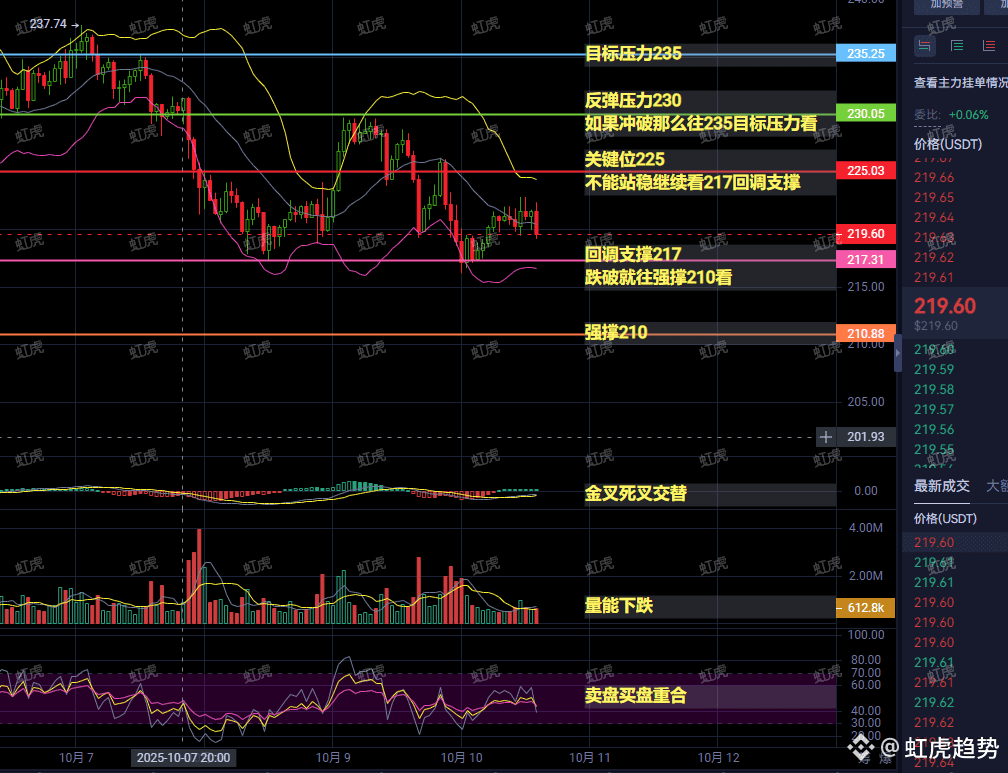Open 查看主力挂单情况 link

click(x=960, y=83)
